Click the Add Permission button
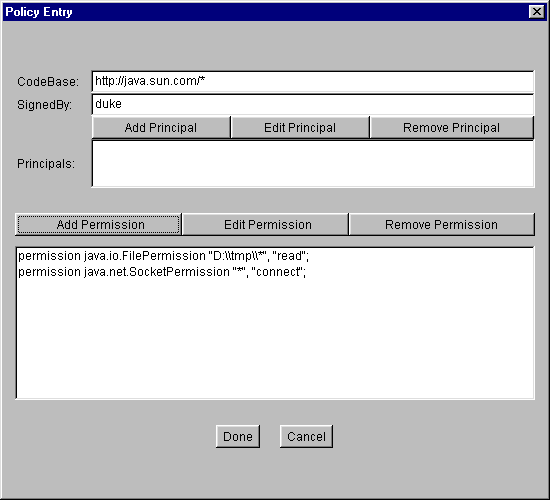Screen dimensions: 550x500 [x=99, y=225]
